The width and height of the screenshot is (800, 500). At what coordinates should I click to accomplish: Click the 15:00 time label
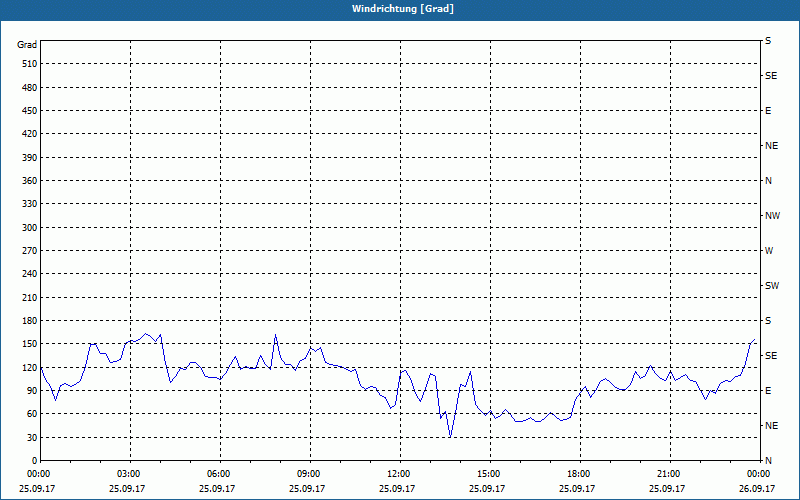[490, 474]
